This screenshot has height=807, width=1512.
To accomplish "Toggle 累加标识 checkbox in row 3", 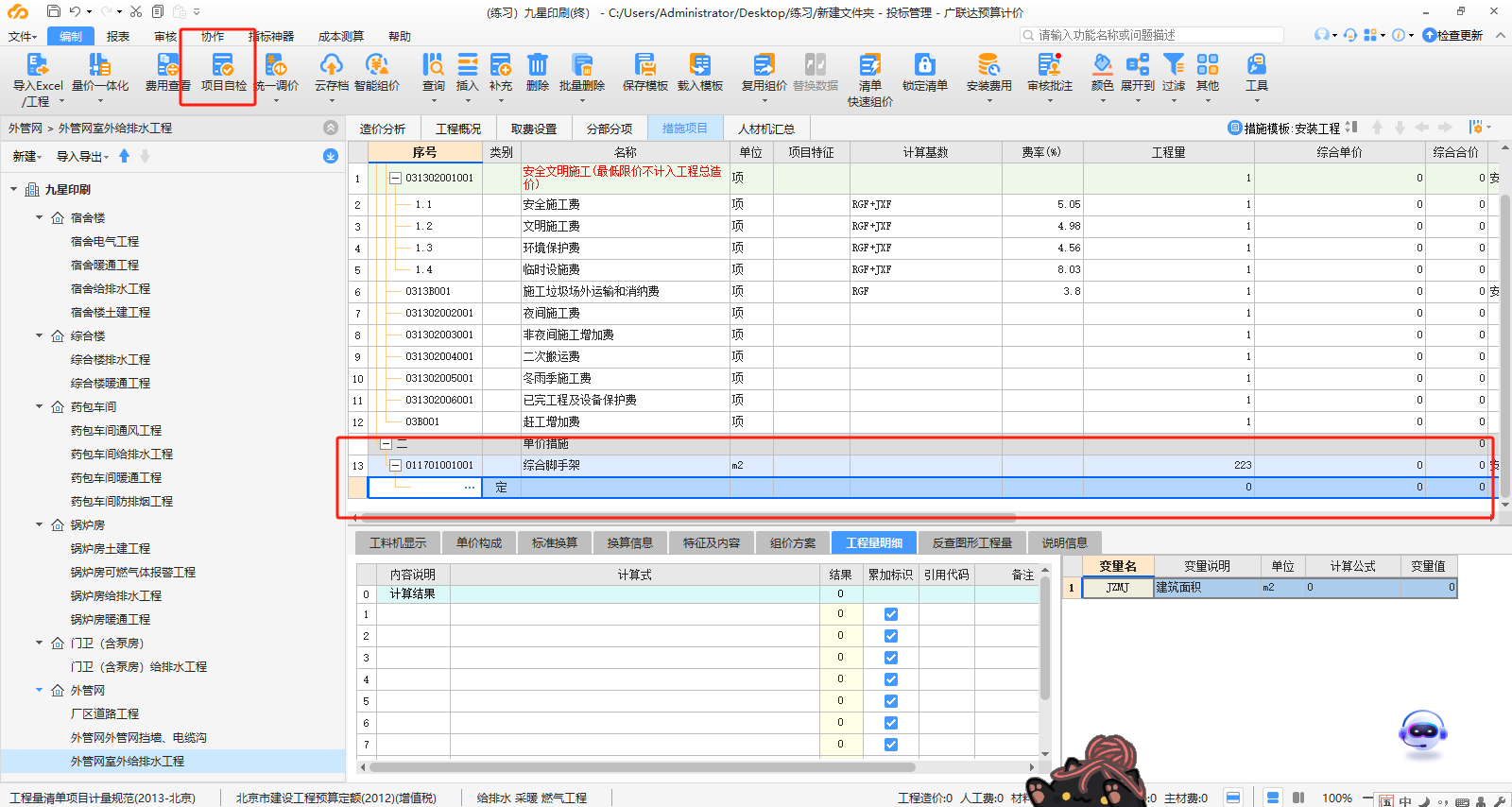I will click(x=890, y=658).
